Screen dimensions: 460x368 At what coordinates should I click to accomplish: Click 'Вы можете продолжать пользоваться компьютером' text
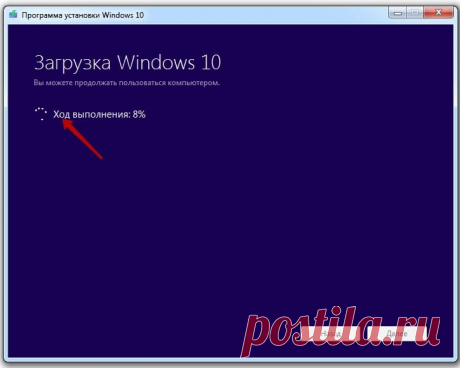127,83
